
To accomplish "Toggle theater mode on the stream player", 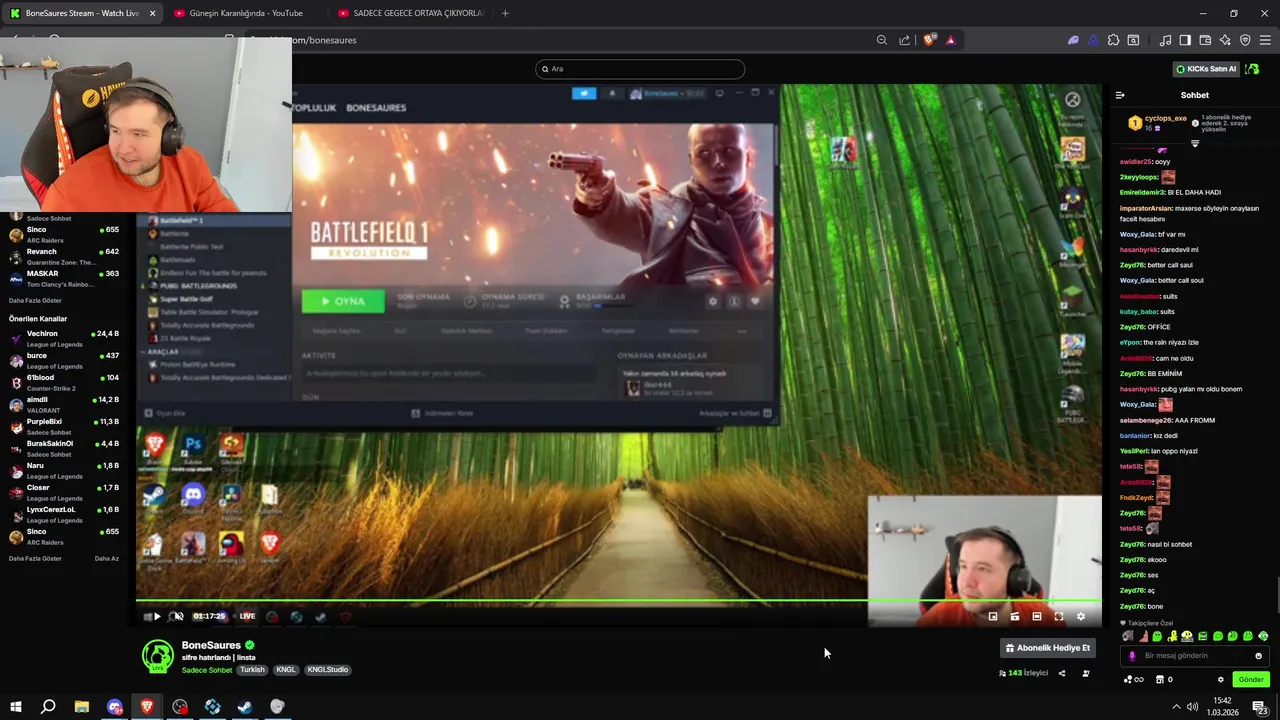I will click(1037, 616).
